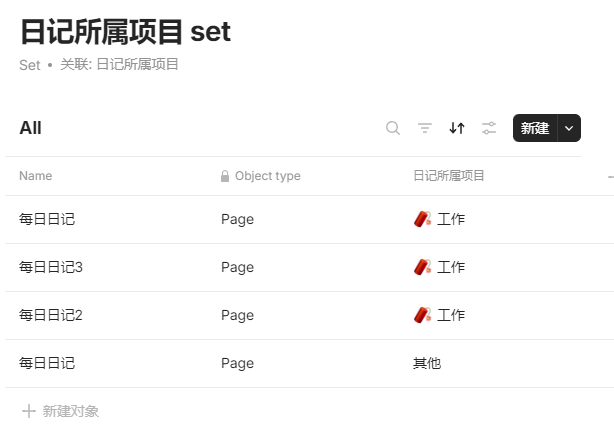Click 新建对象 to add a row
This screenshot has height=426, width=614.
pos(70,411)
